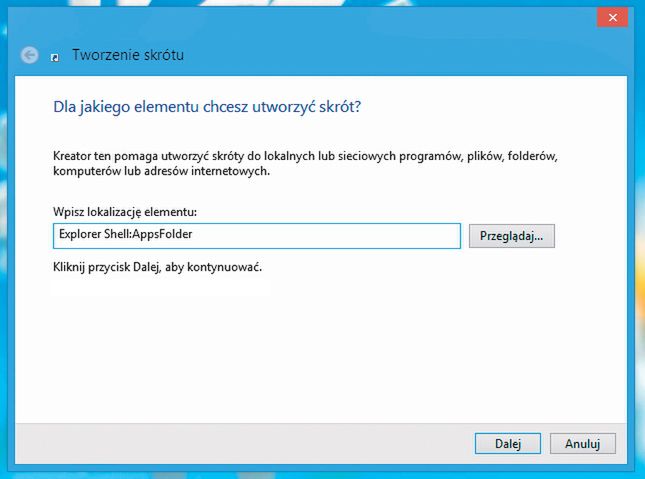This screenshot has width=645, height=479.
Task: Click the 'Tworzenie skrótu' title text
Action: click(128, 55)
